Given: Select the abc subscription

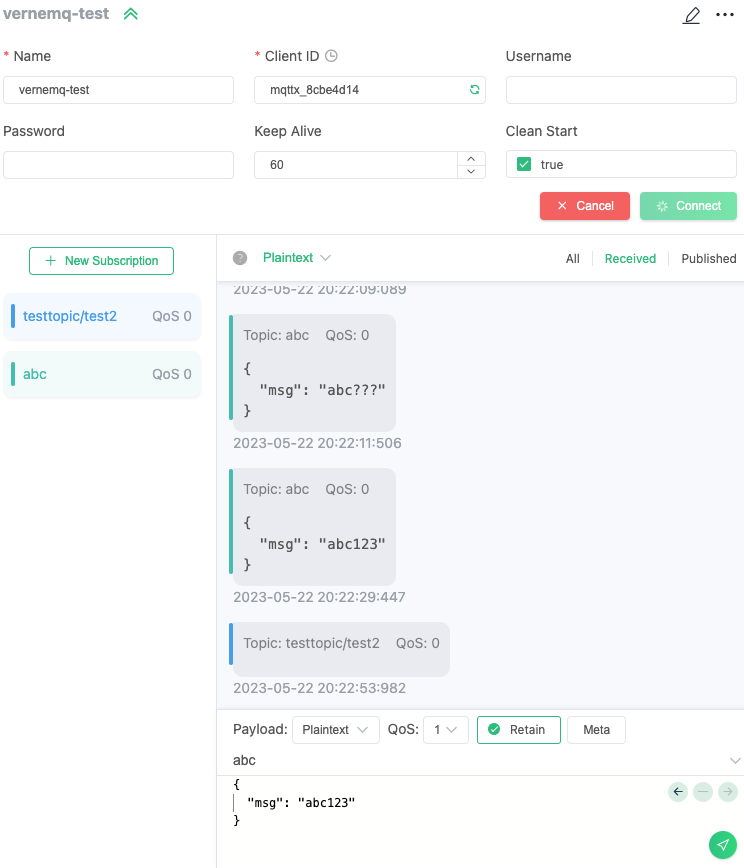Looking at the screenshot, I should pos(102,374).
